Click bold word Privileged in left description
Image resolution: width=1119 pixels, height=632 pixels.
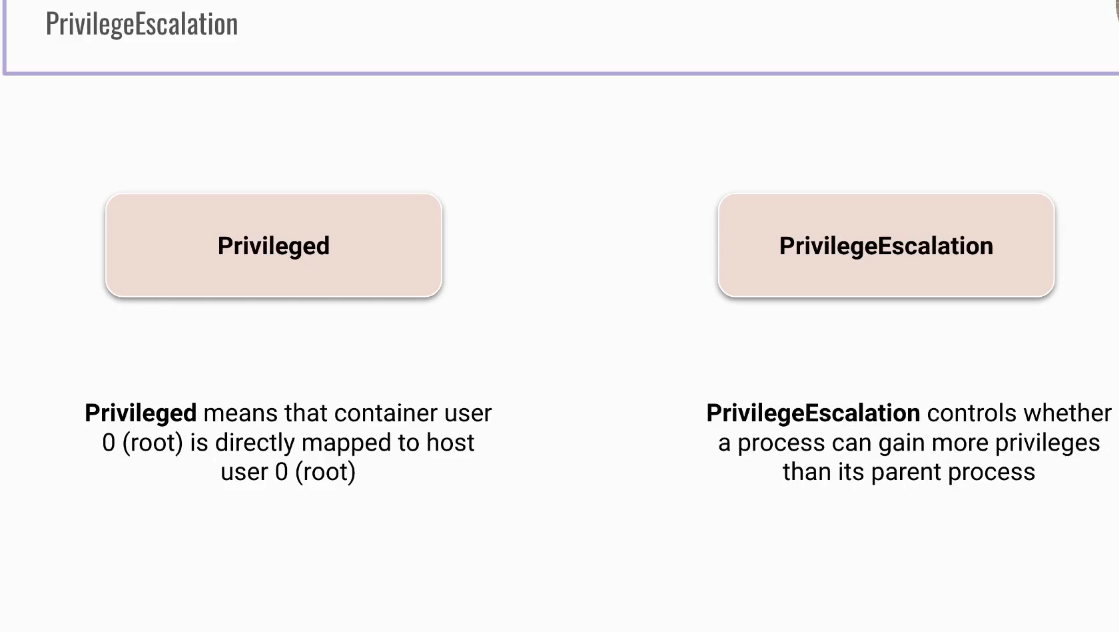click(x=140, y=413)
